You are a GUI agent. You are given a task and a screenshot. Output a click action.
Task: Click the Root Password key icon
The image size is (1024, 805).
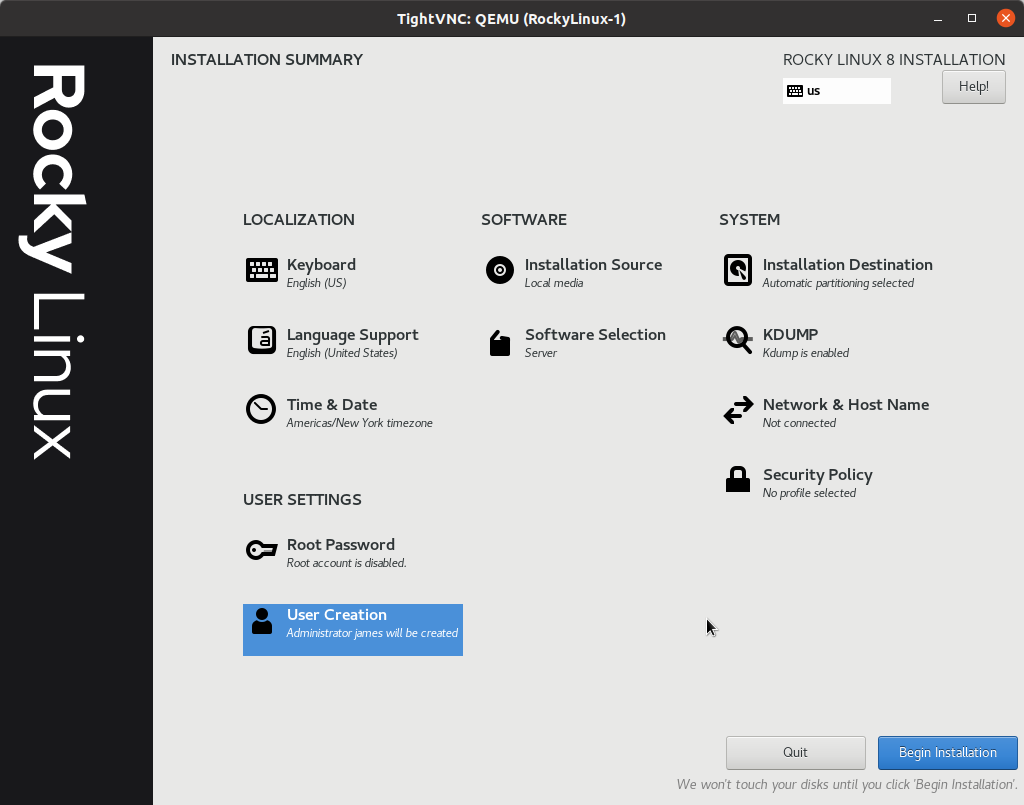[261, 550]
